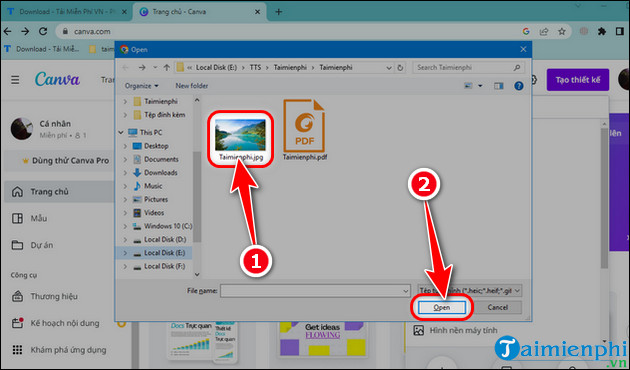The width and height of the screenshot is (630, 370).
Task: Go forward in the Open dialog
Action: (x=141, y=67)
